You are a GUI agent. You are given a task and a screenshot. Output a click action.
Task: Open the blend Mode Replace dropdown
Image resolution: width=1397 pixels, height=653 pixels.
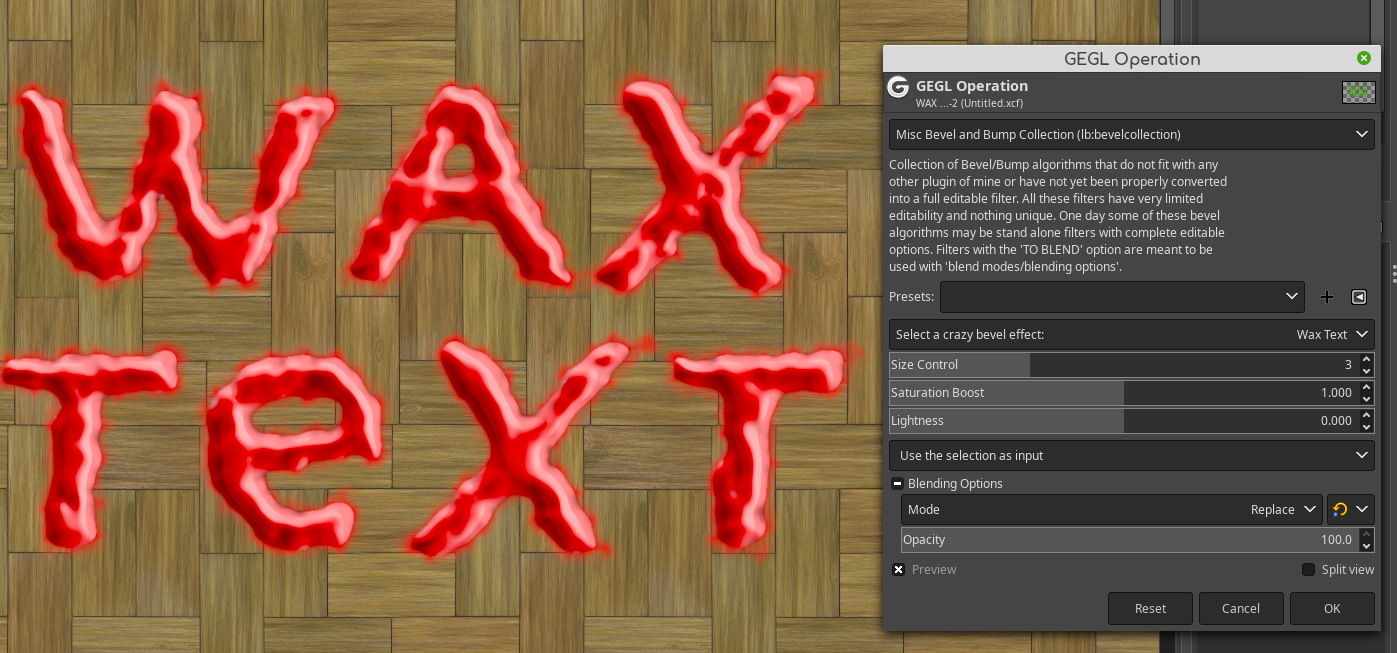point(1112,510)
